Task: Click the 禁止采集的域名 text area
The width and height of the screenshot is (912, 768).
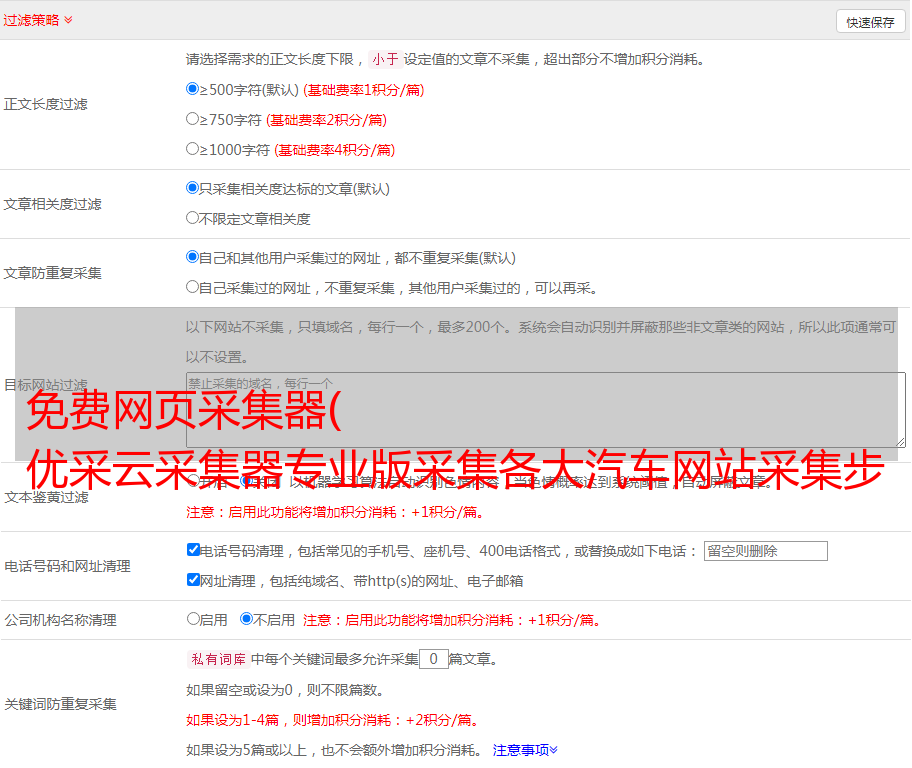Action: click(545, 409)
